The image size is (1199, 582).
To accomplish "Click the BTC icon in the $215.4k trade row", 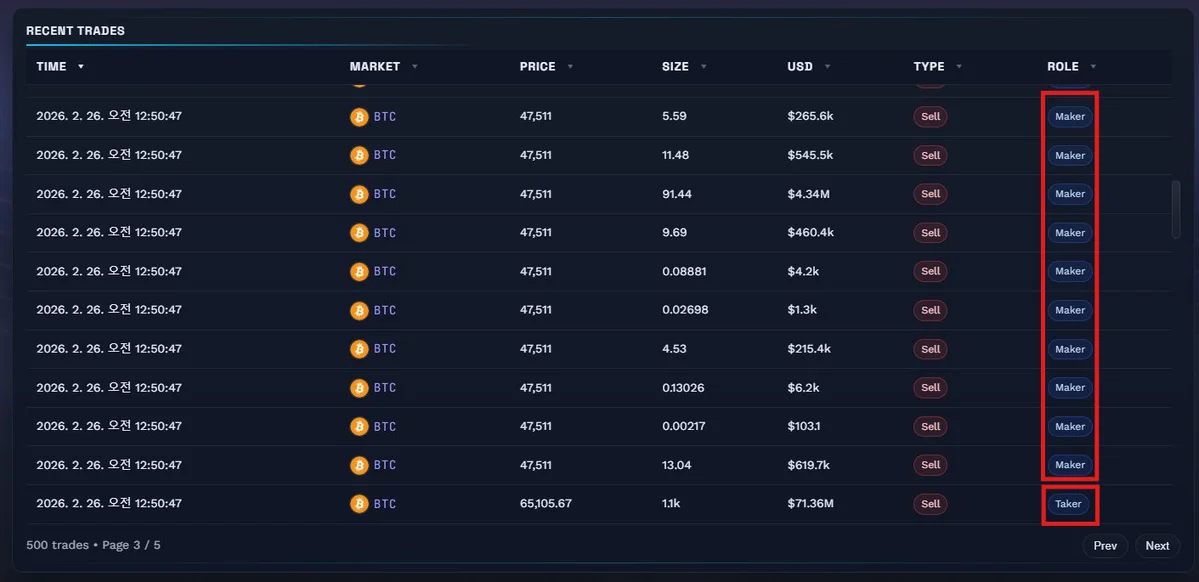I will click(359, 349).
